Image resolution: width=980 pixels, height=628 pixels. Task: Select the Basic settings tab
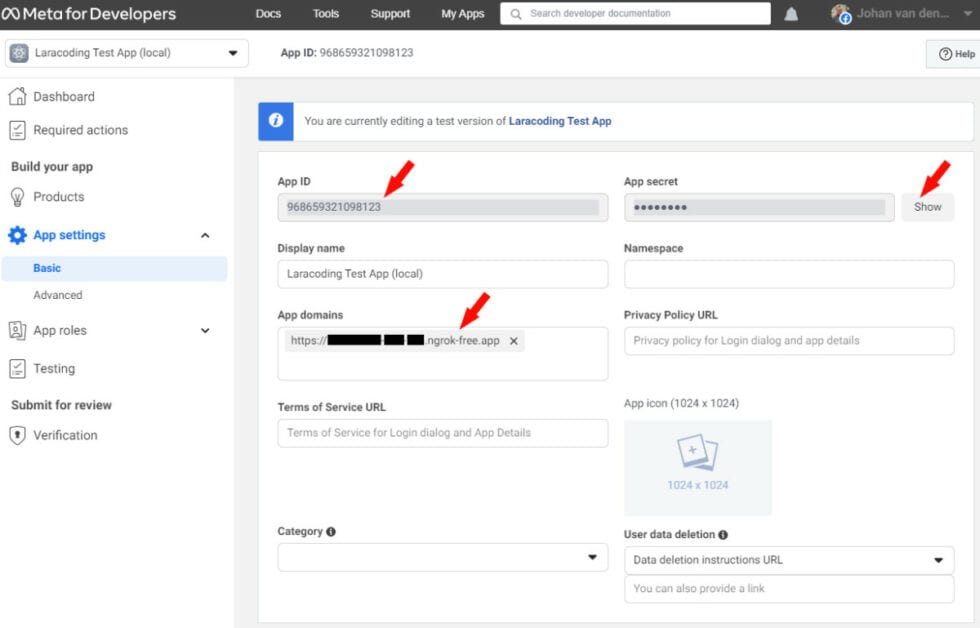click(x=115, y=268)
